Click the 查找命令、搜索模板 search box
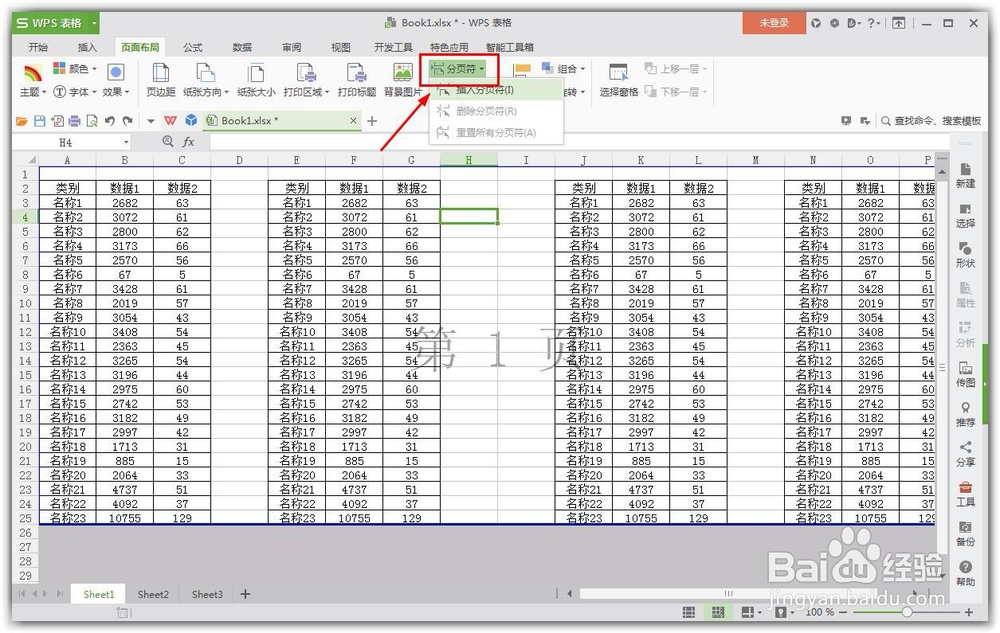The image size is (1000, 633). pos(931,120)
